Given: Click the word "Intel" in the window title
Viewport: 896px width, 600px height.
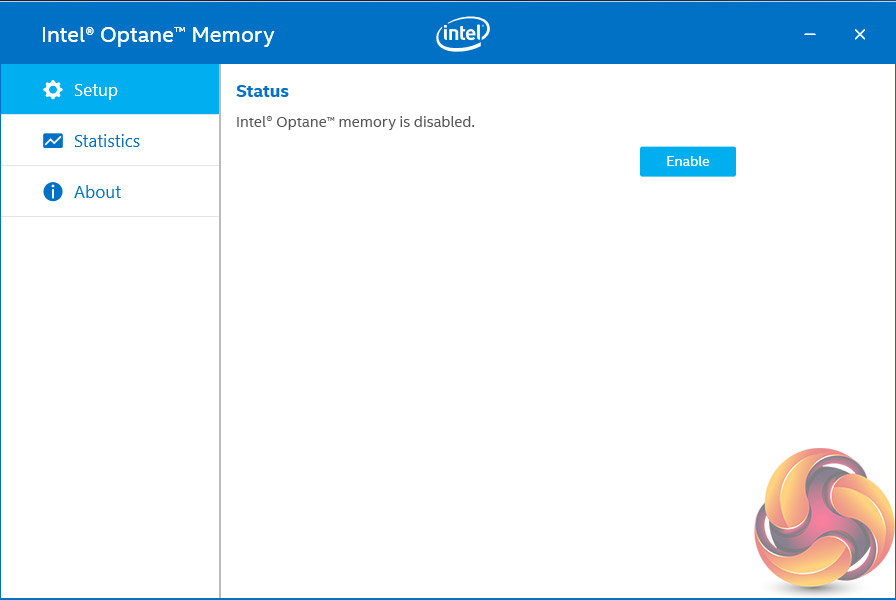Looking at the screenshot, I should (62, 35).
